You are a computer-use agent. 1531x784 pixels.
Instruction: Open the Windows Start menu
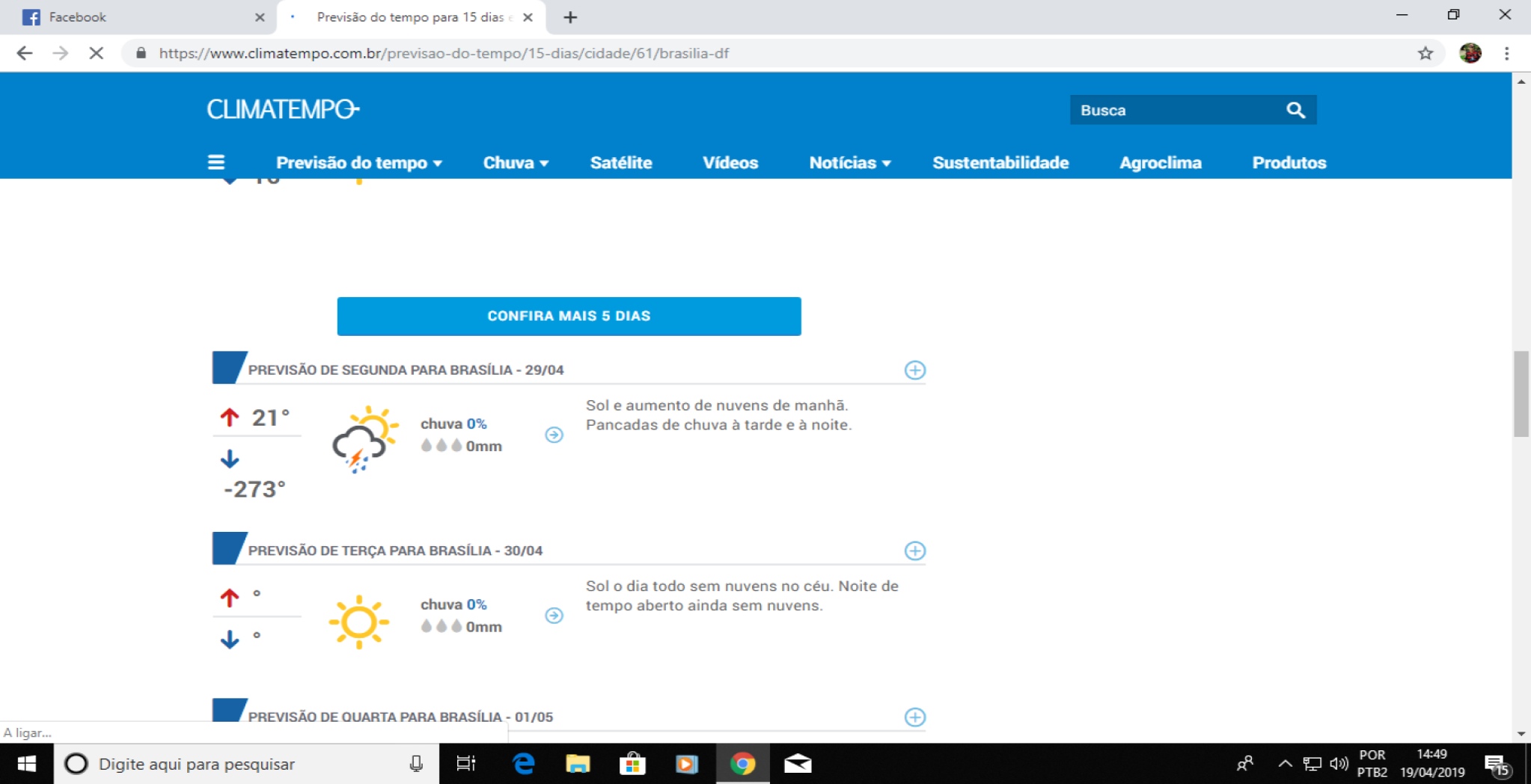point(26,764)
